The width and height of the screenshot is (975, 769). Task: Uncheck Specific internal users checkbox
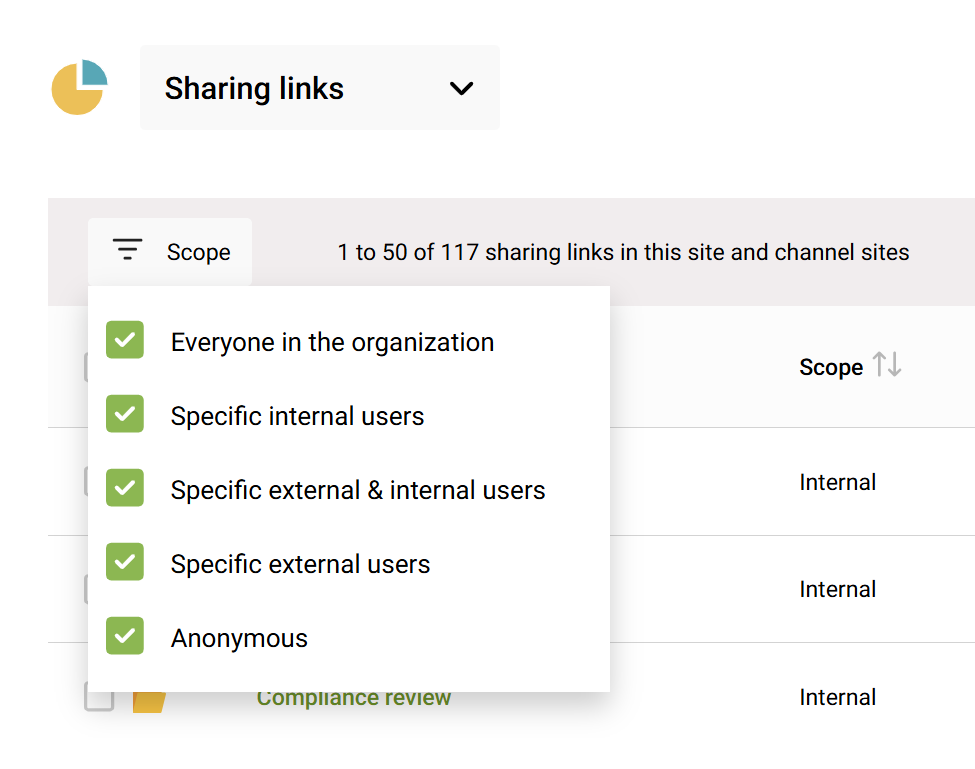tap(125, 414)
